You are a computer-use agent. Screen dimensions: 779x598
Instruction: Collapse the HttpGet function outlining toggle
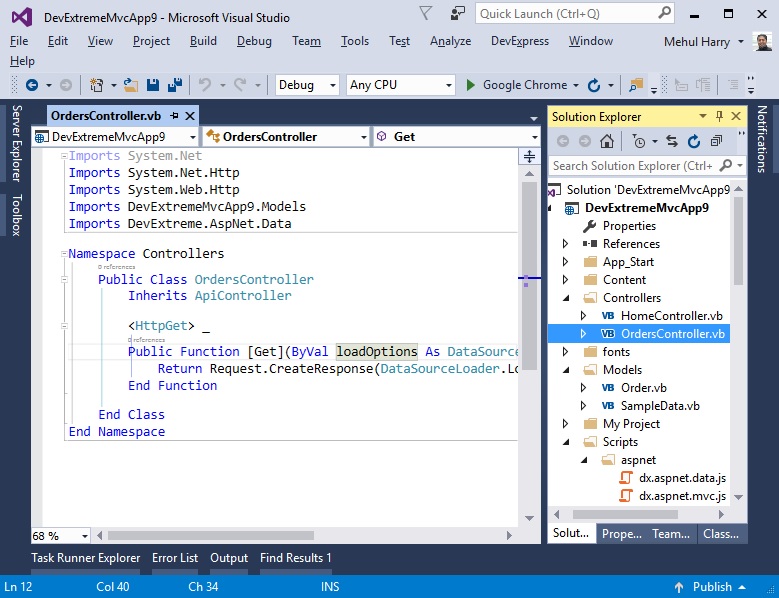pyautogui.click(x=64, y=326)
